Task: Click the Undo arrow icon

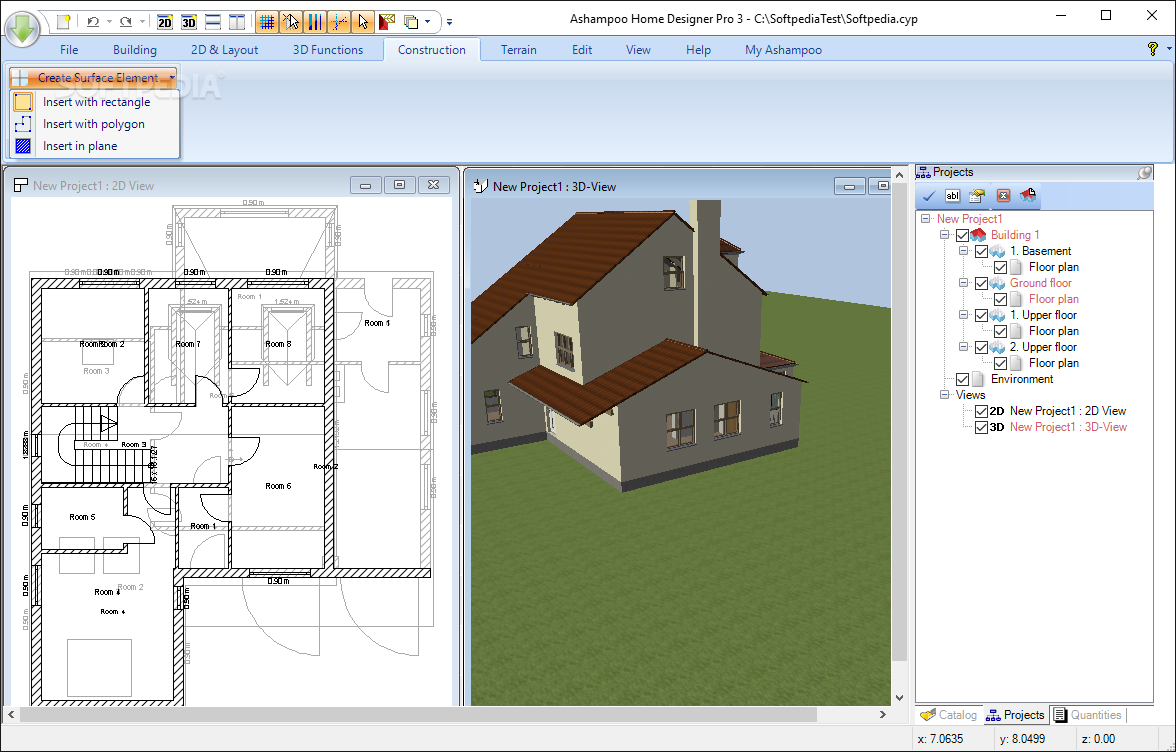Action: point(93,22)
